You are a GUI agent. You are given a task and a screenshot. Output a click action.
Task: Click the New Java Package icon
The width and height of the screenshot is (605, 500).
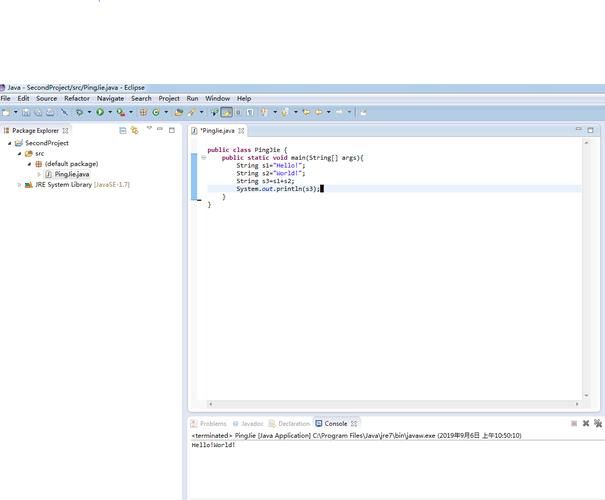(x=143, y=112)
